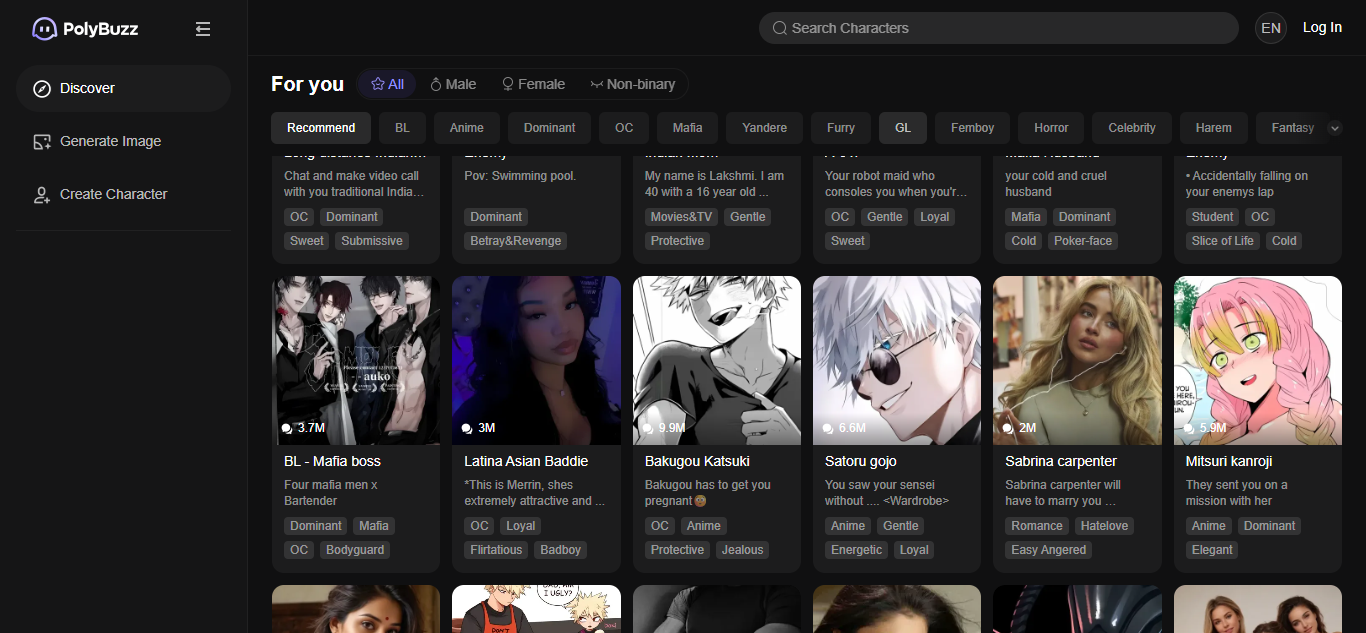Click the search magnifier icon
1366x633 pixels.
(x=780, y=28)
